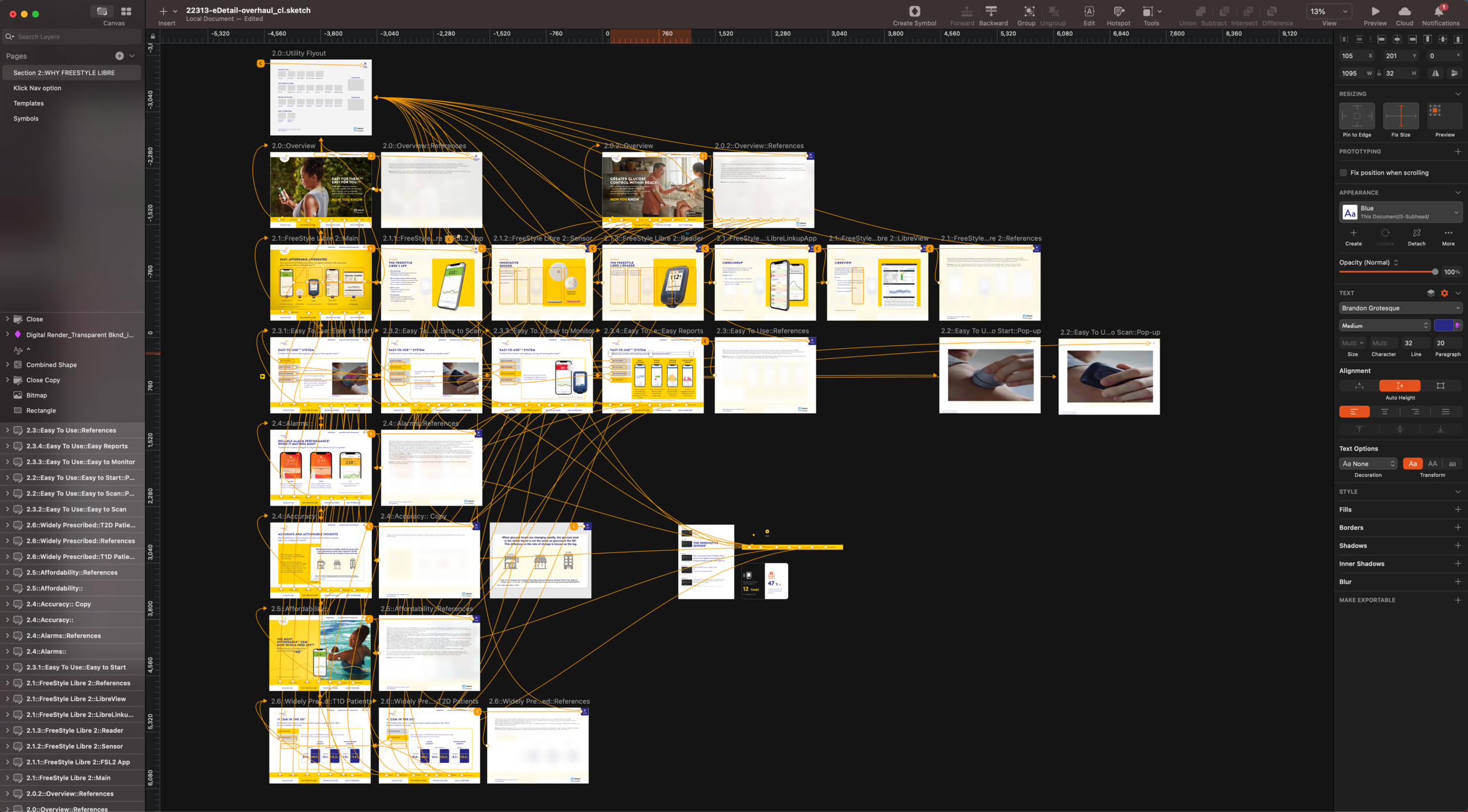
Task: Select the Templates page
Action: (x=29, y=103)
